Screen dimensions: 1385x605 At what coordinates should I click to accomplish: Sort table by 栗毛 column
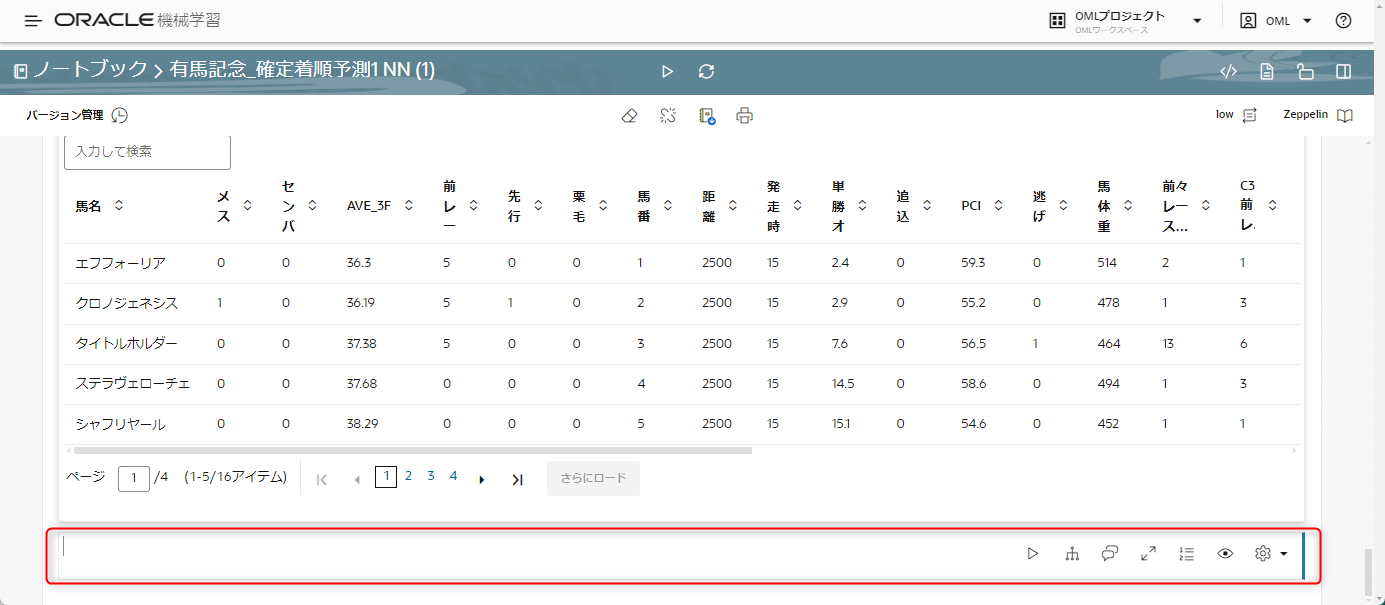point(603,206)
